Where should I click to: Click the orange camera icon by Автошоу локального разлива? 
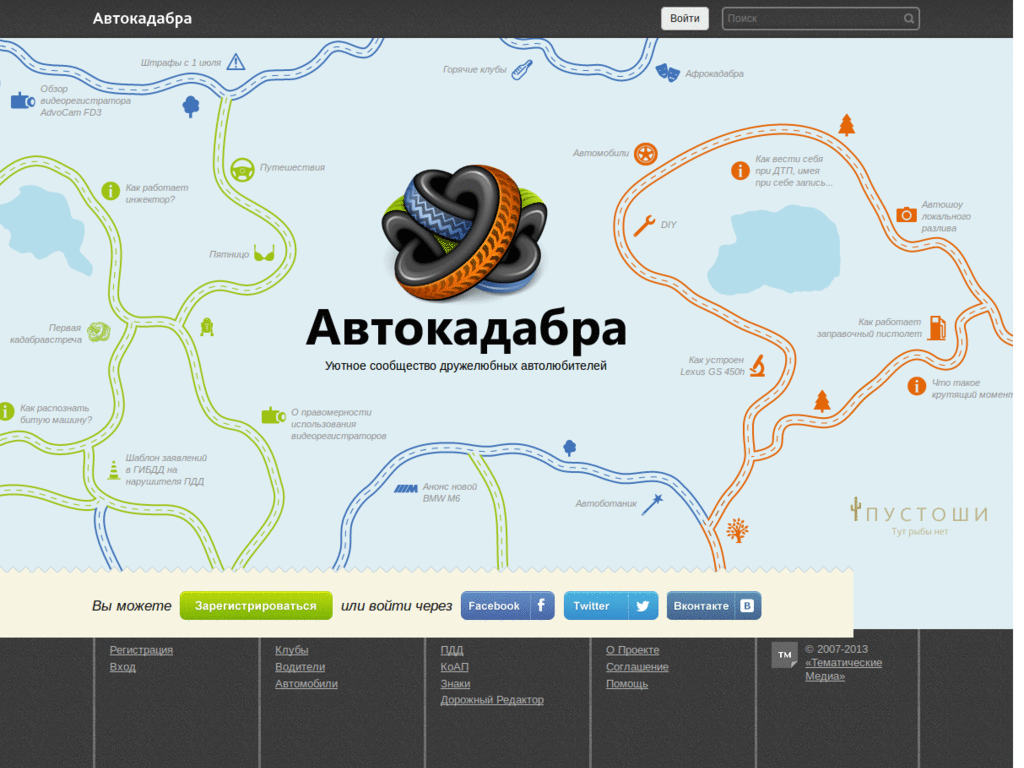(x=906, y=214)
